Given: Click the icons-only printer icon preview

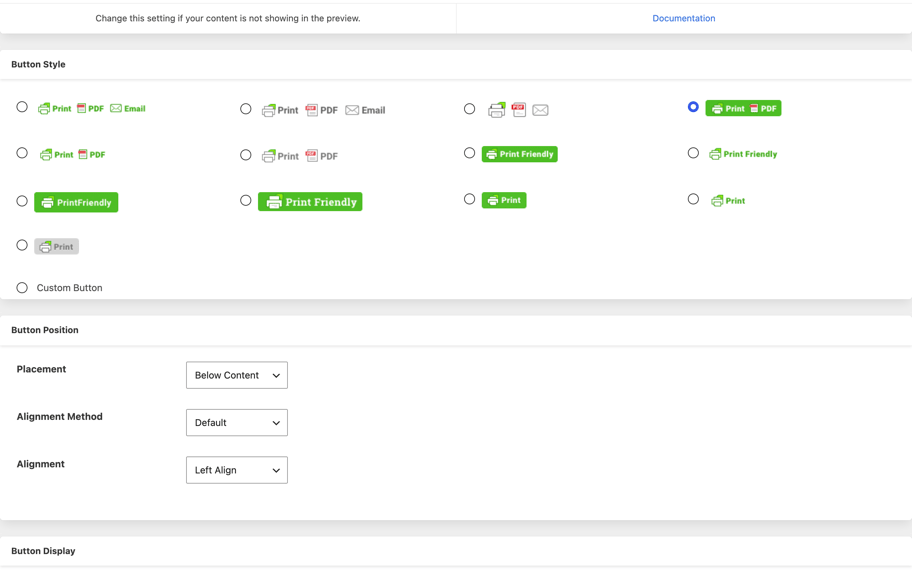Looking at the screenshot, I should point(496,110).
